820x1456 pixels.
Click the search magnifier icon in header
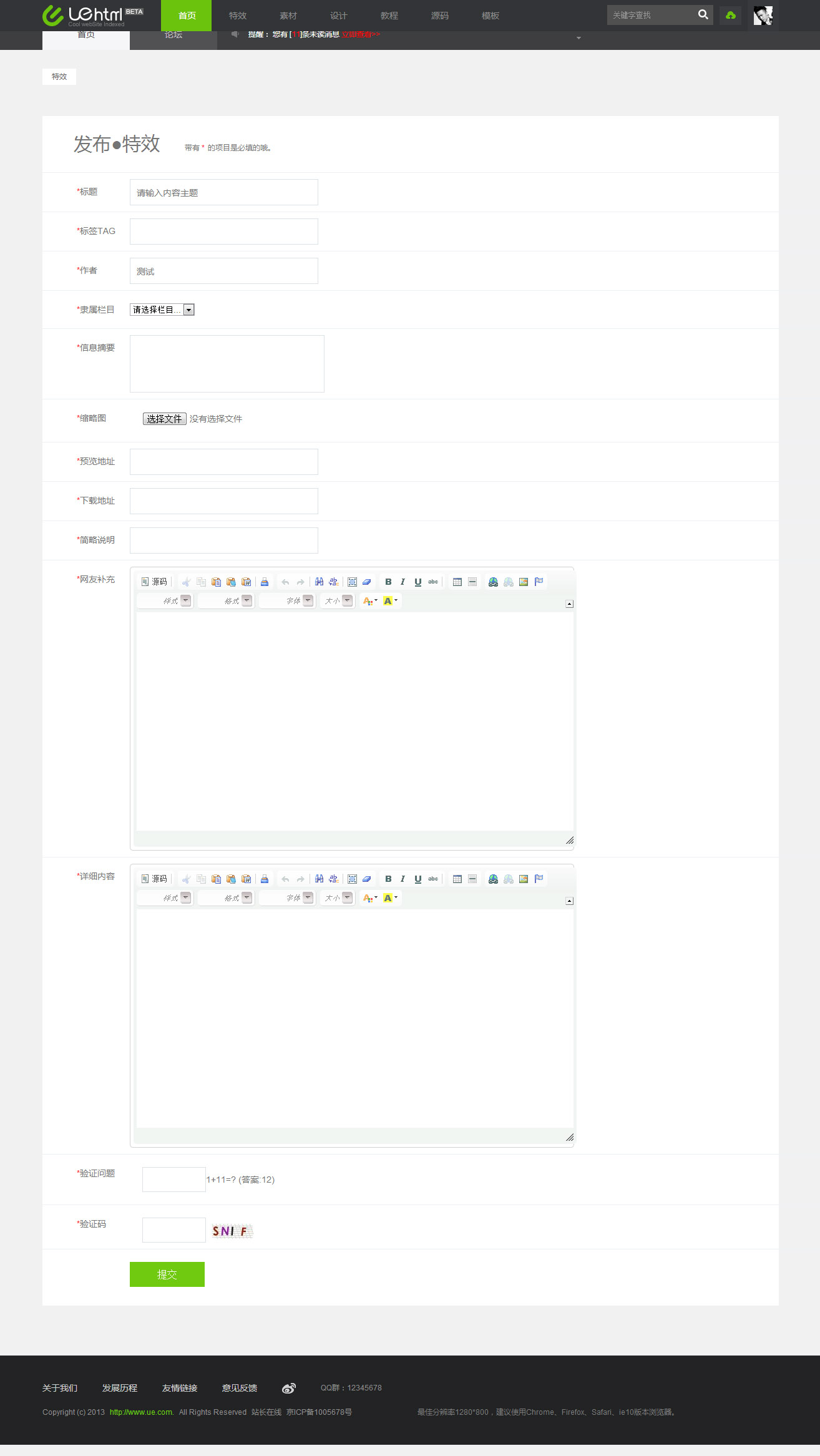(703, 15)
